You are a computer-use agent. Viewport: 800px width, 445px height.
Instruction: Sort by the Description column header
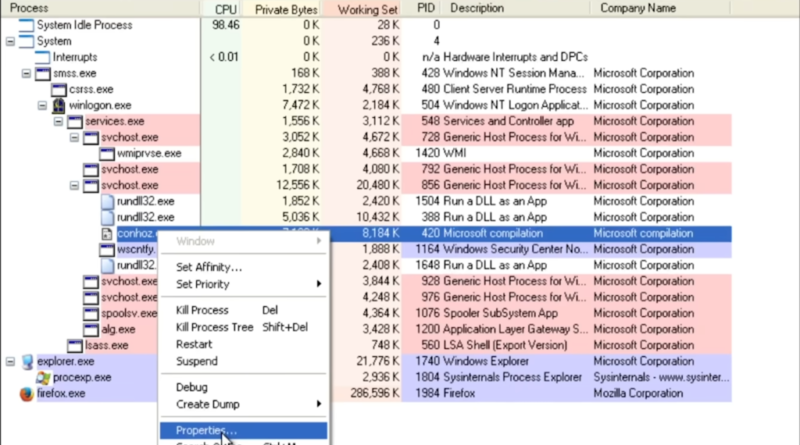(517, 8)
